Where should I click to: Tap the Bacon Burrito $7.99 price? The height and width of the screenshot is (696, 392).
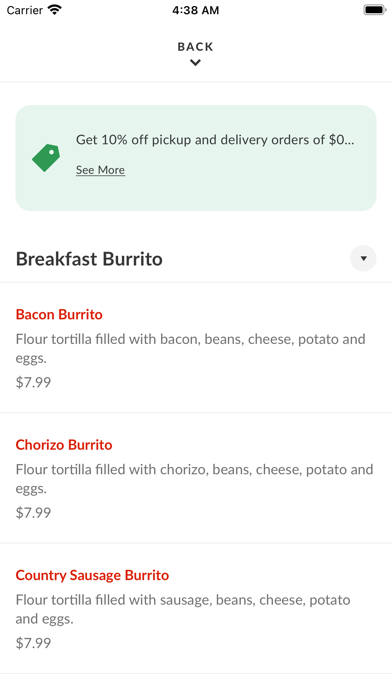(x=33, y=382)
